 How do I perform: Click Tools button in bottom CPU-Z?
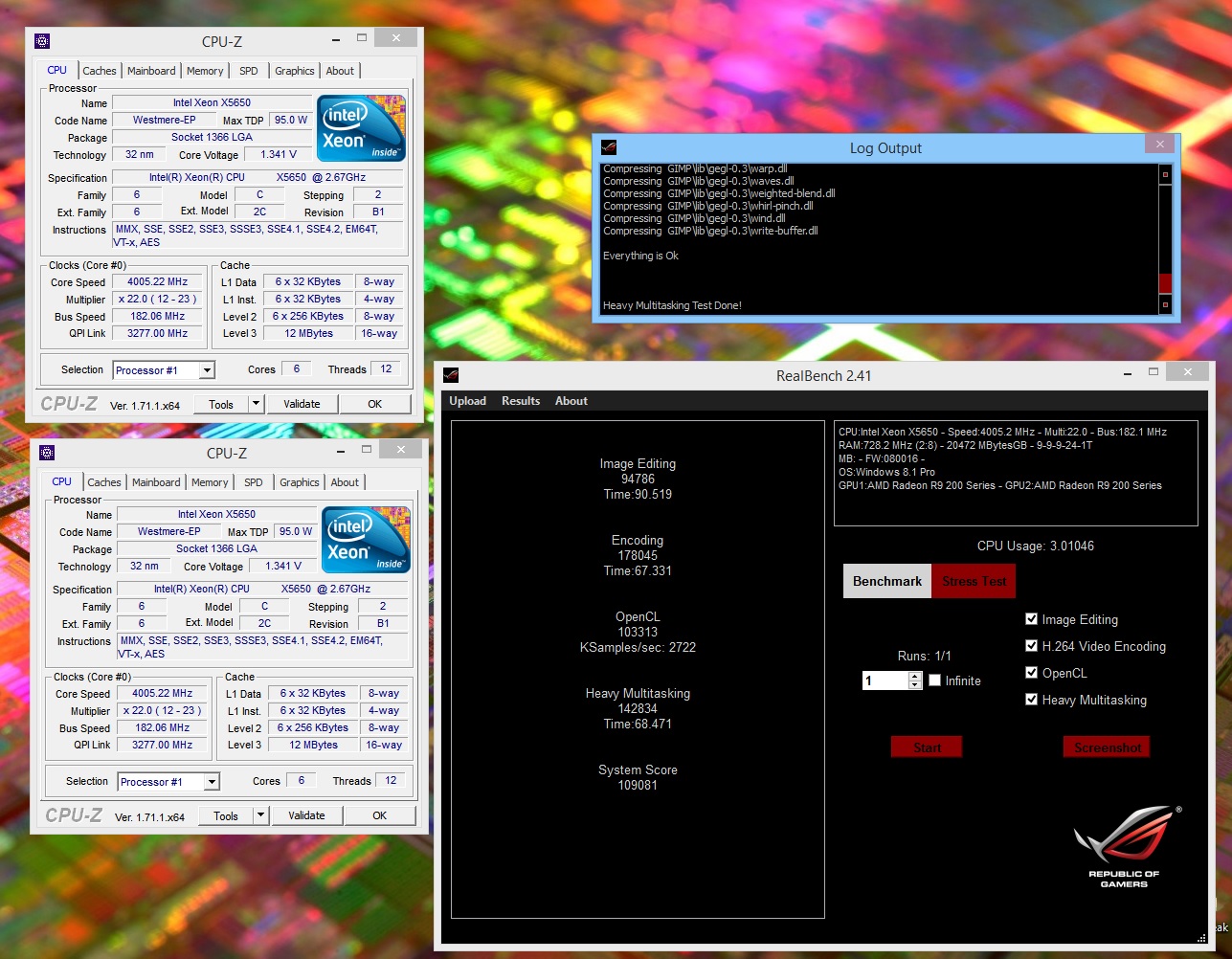click(226, 815)
